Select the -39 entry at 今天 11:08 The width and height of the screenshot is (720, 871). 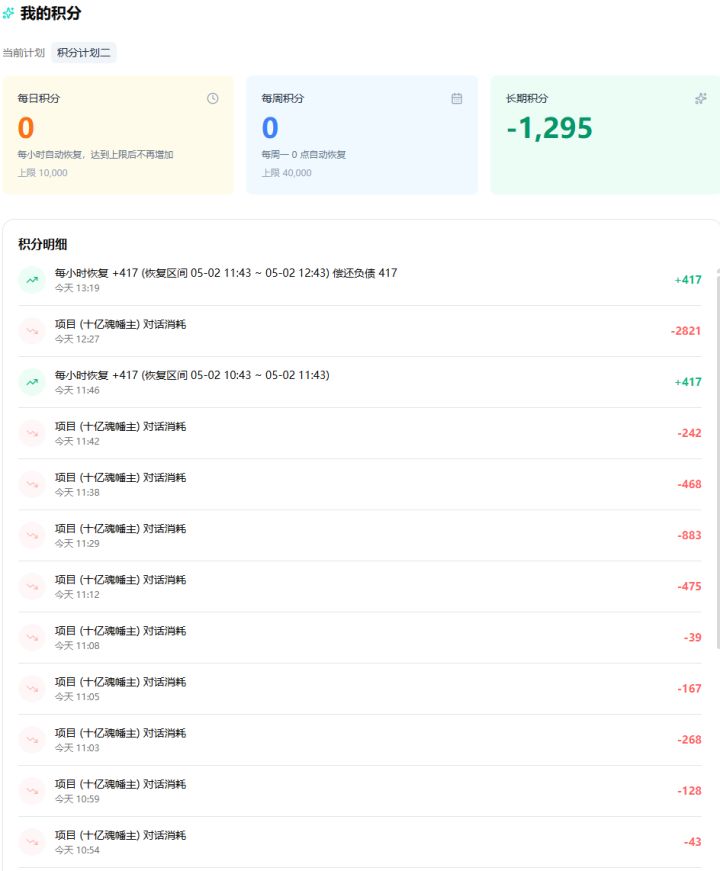click(360, 638)
